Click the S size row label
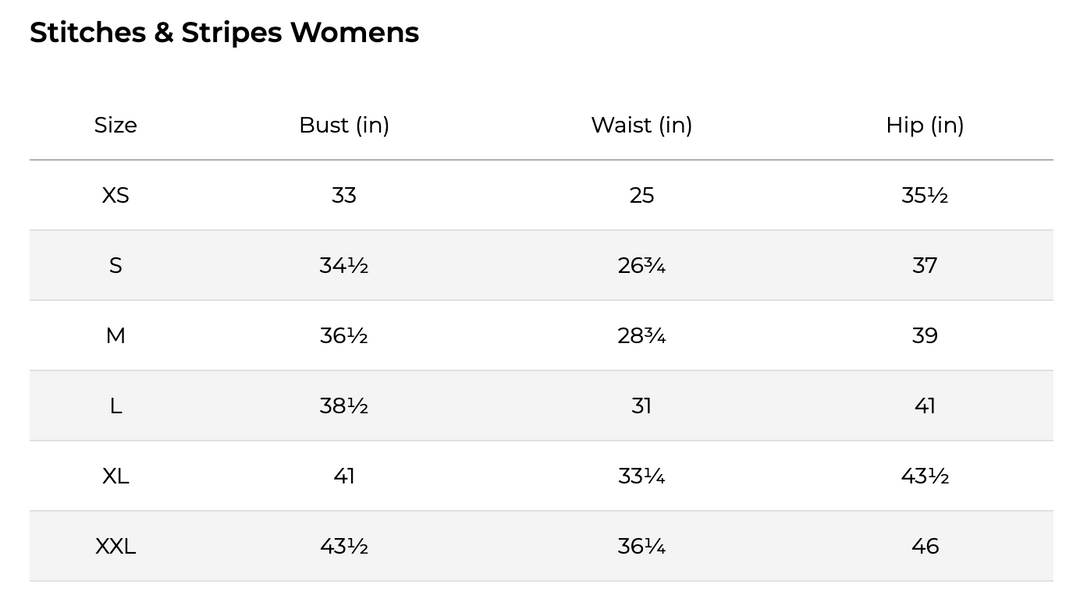 pyautogui.click(x=115, y=265)
